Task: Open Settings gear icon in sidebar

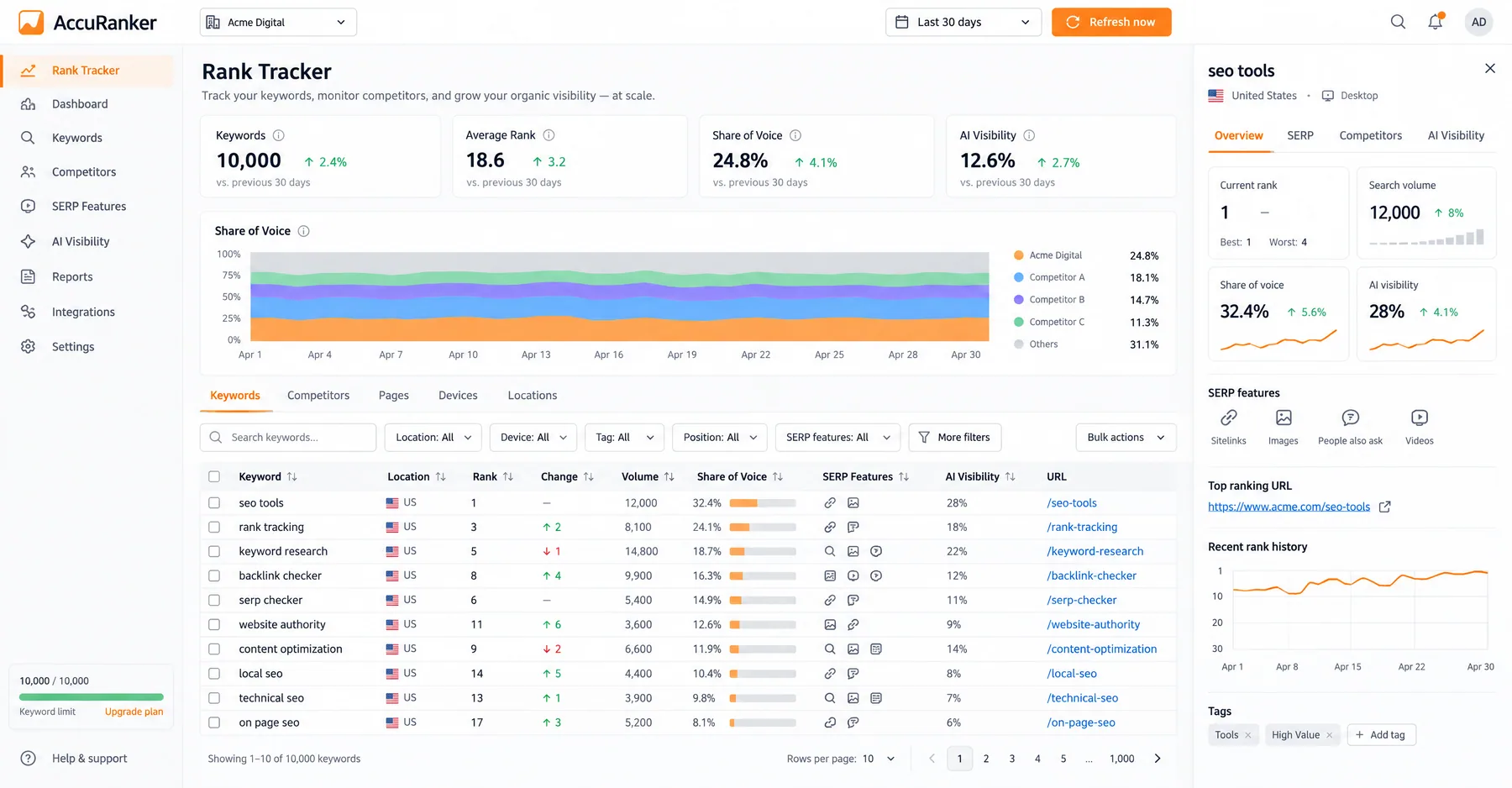Action: click(28, 347)
